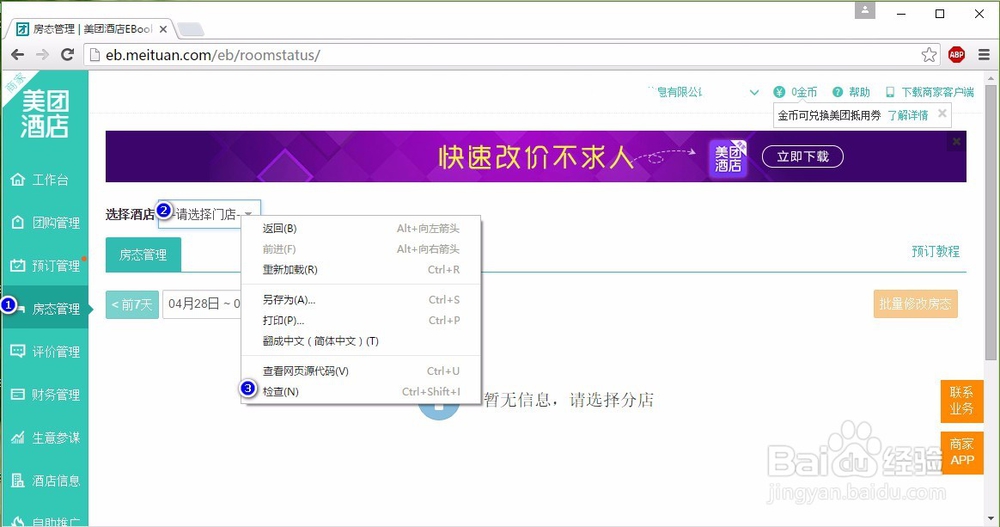Click the browser forward arrow
This screenshot has height=527, width=1000.
click(42, 55)
